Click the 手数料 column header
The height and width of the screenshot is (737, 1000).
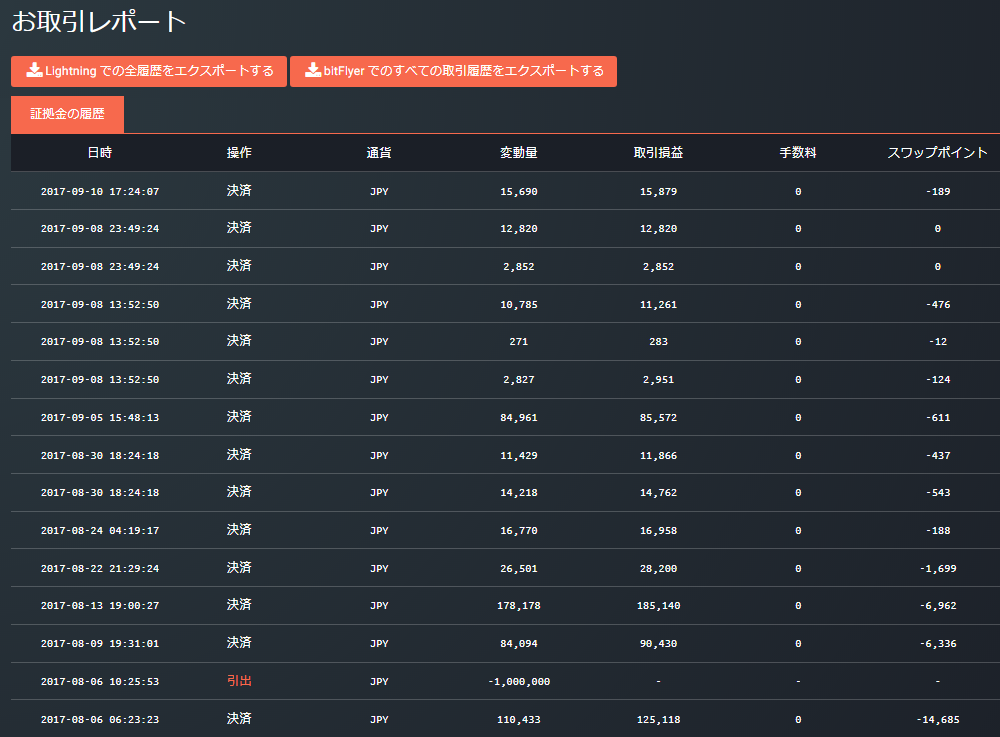coord(798,153)
